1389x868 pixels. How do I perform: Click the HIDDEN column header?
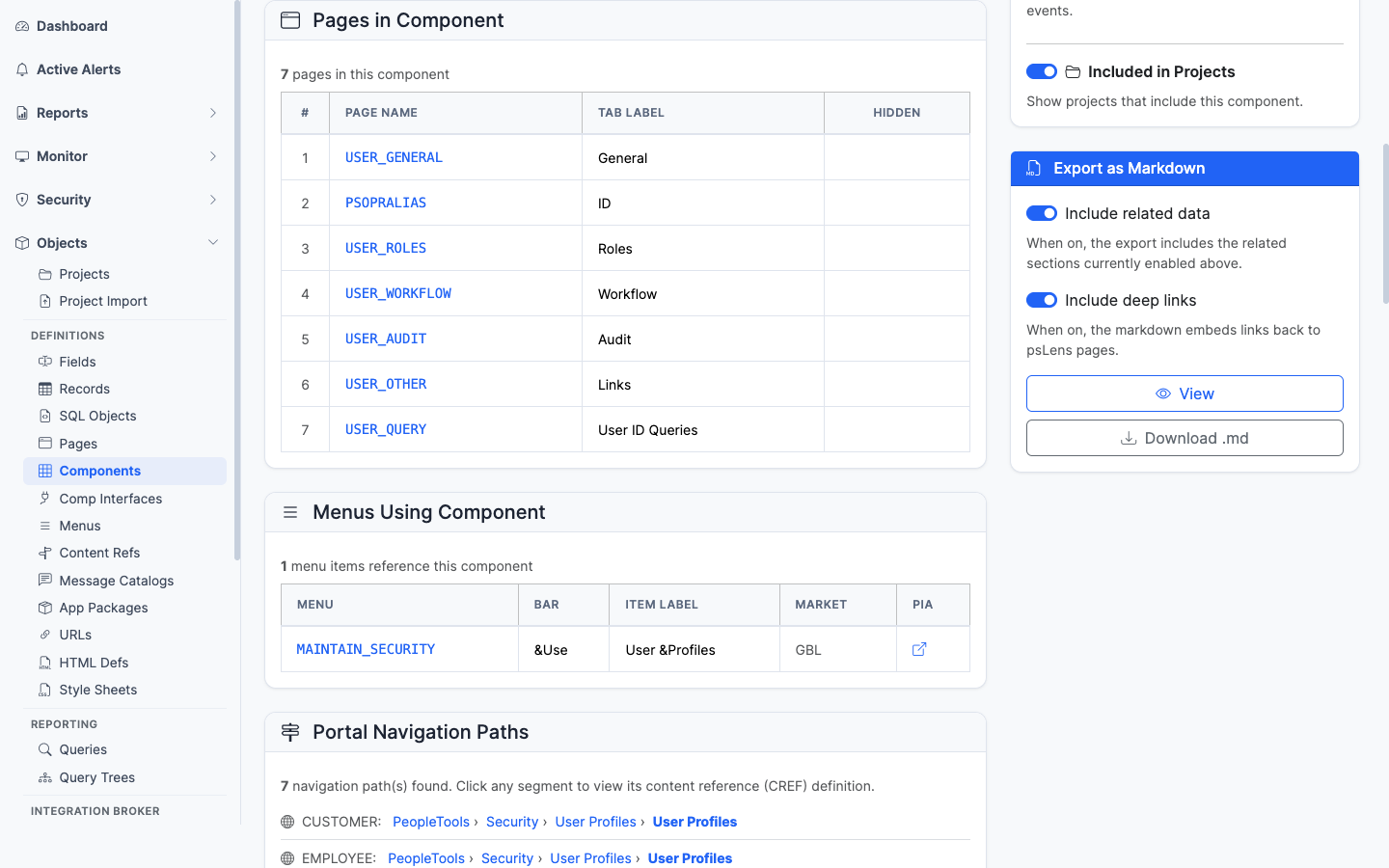pyautogui.click(x=897, y=113)
